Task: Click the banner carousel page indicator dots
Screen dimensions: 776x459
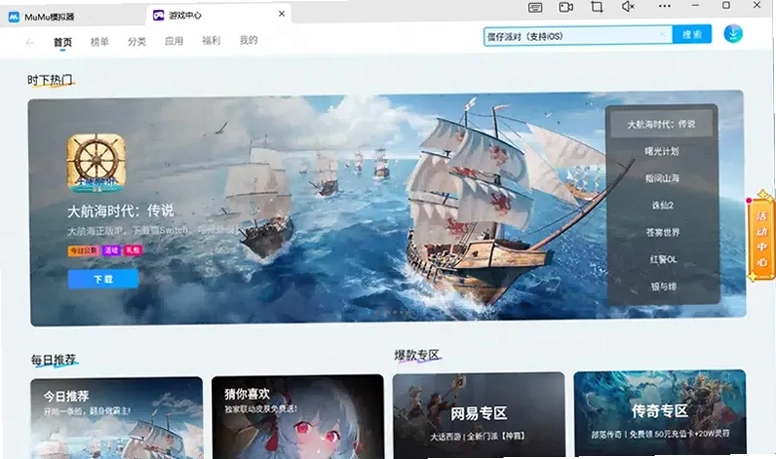Action: [388, 312]
